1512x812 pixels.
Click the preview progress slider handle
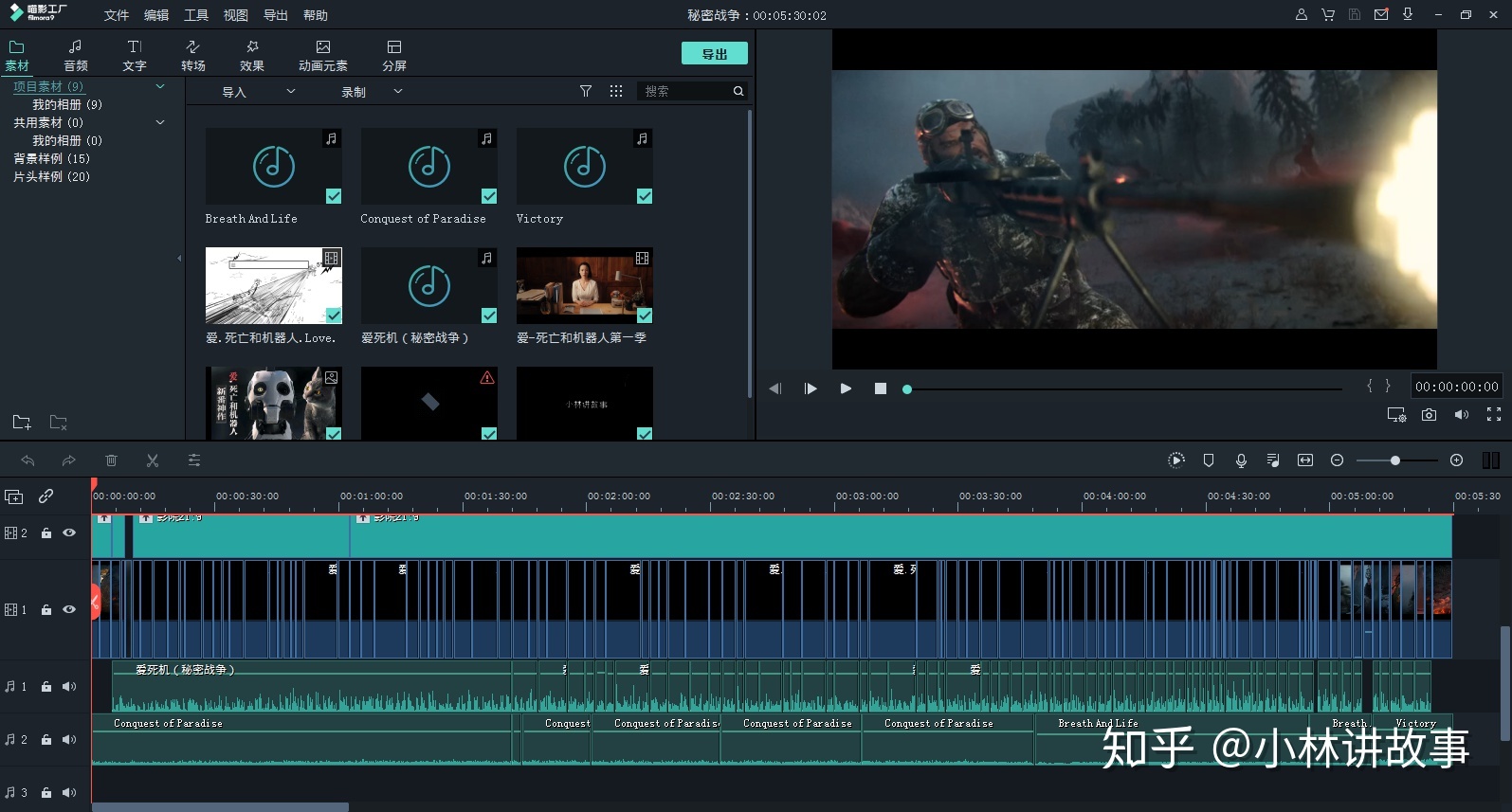coord(907,389)
